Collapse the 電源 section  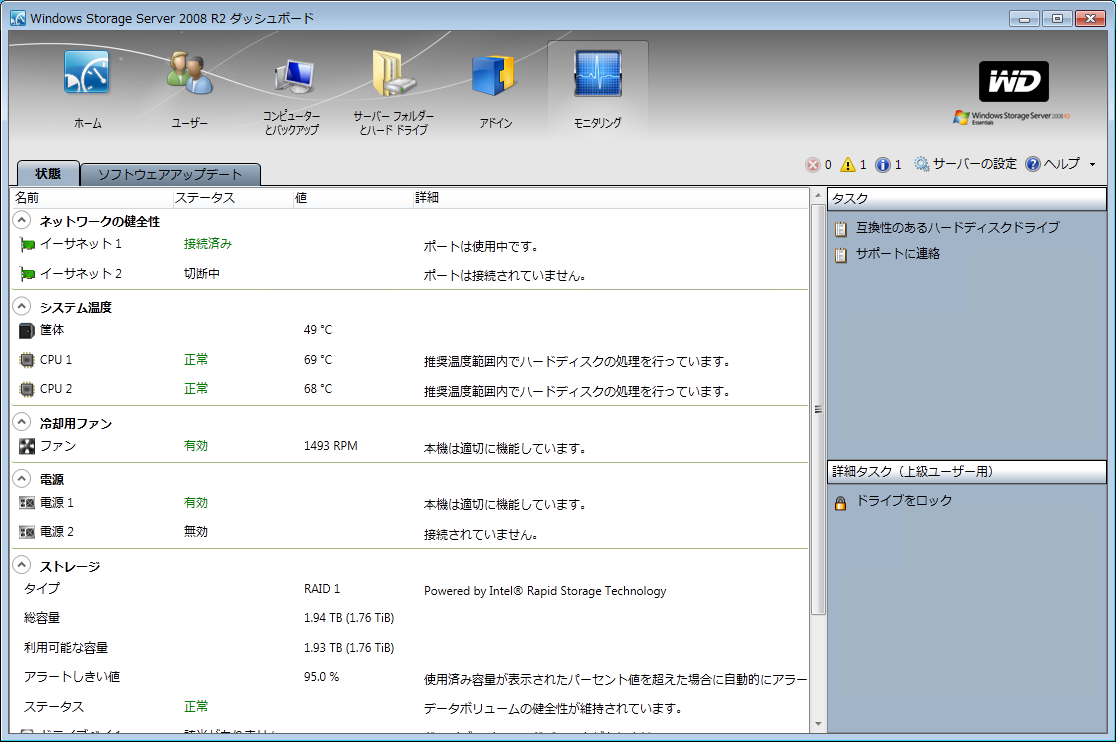[22, 478]
